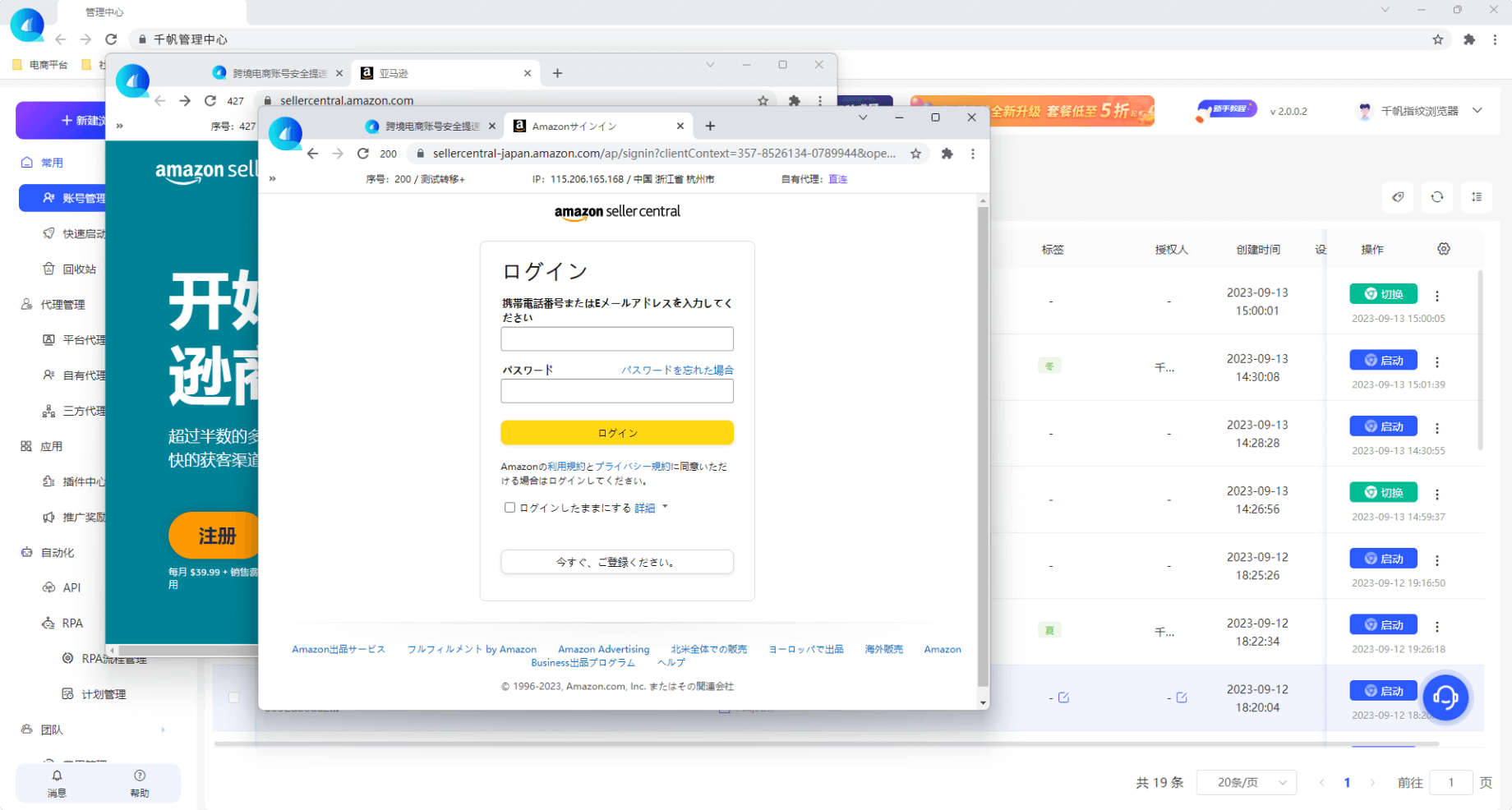Click the tag icon above the table

pos(1398,197)
